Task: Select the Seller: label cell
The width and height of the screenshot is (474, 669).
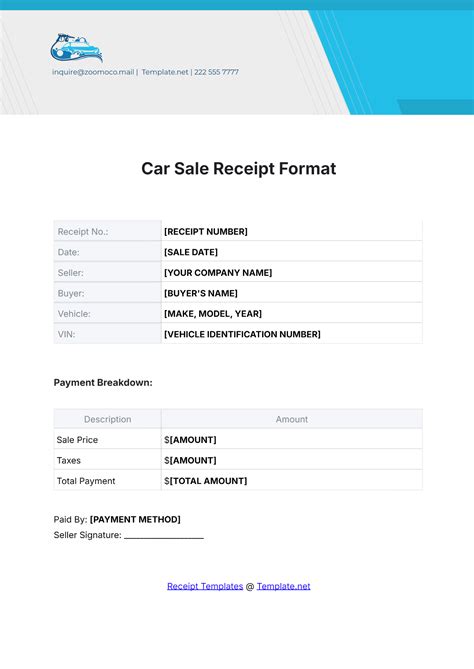Action: [108, 272]
